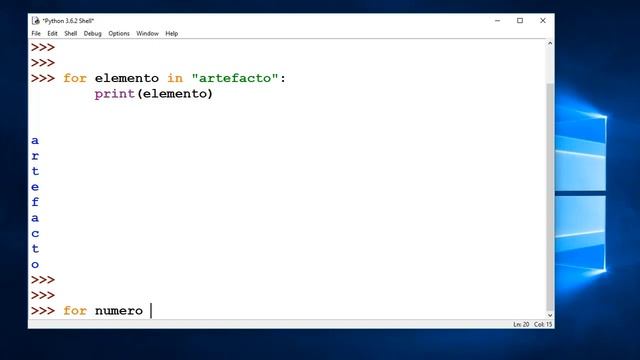
Task: Open the Help menu
Action: pos(171,33)
